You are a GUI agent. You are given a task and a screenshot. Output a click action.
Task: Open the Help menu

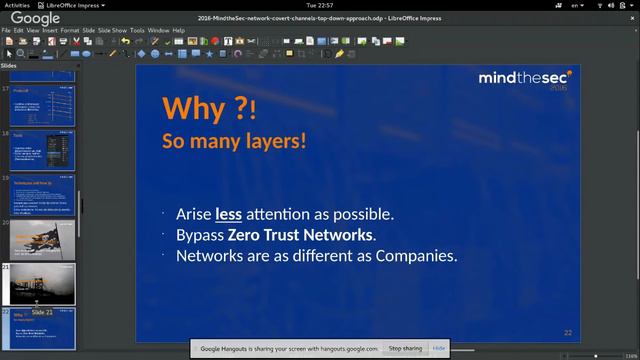pyautogui.click(x=178, y=30)
